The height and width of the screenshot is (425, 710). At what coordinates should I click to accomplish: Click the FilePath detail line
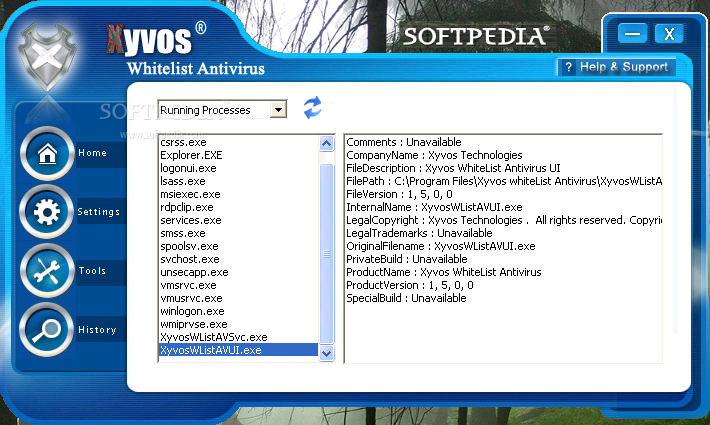pyautogui.click(x=504, y=181)
